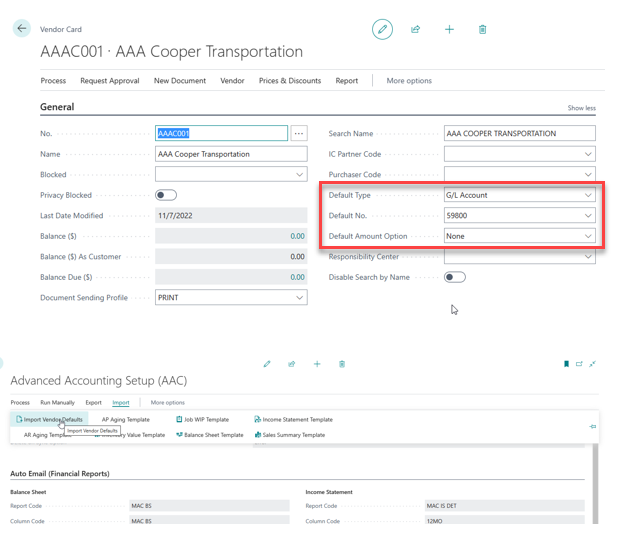
Task: Expand the Purchaser Code dropdown
Action: pos(588,174)
